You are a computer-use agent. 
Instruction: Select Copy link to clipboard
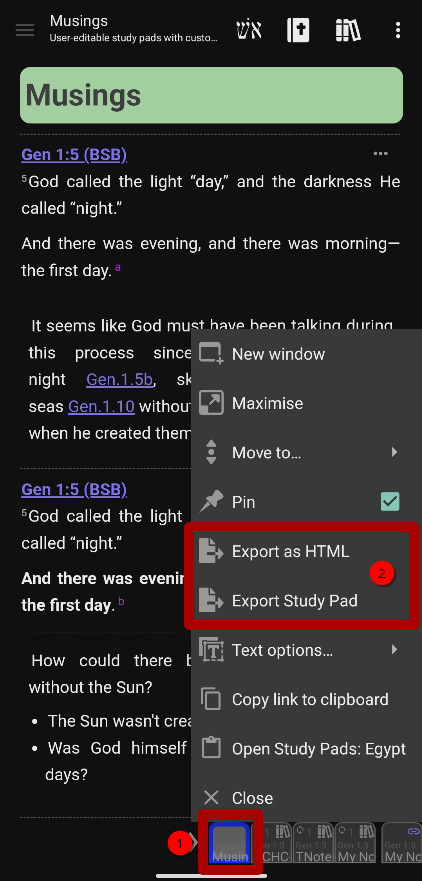point(306,700)
